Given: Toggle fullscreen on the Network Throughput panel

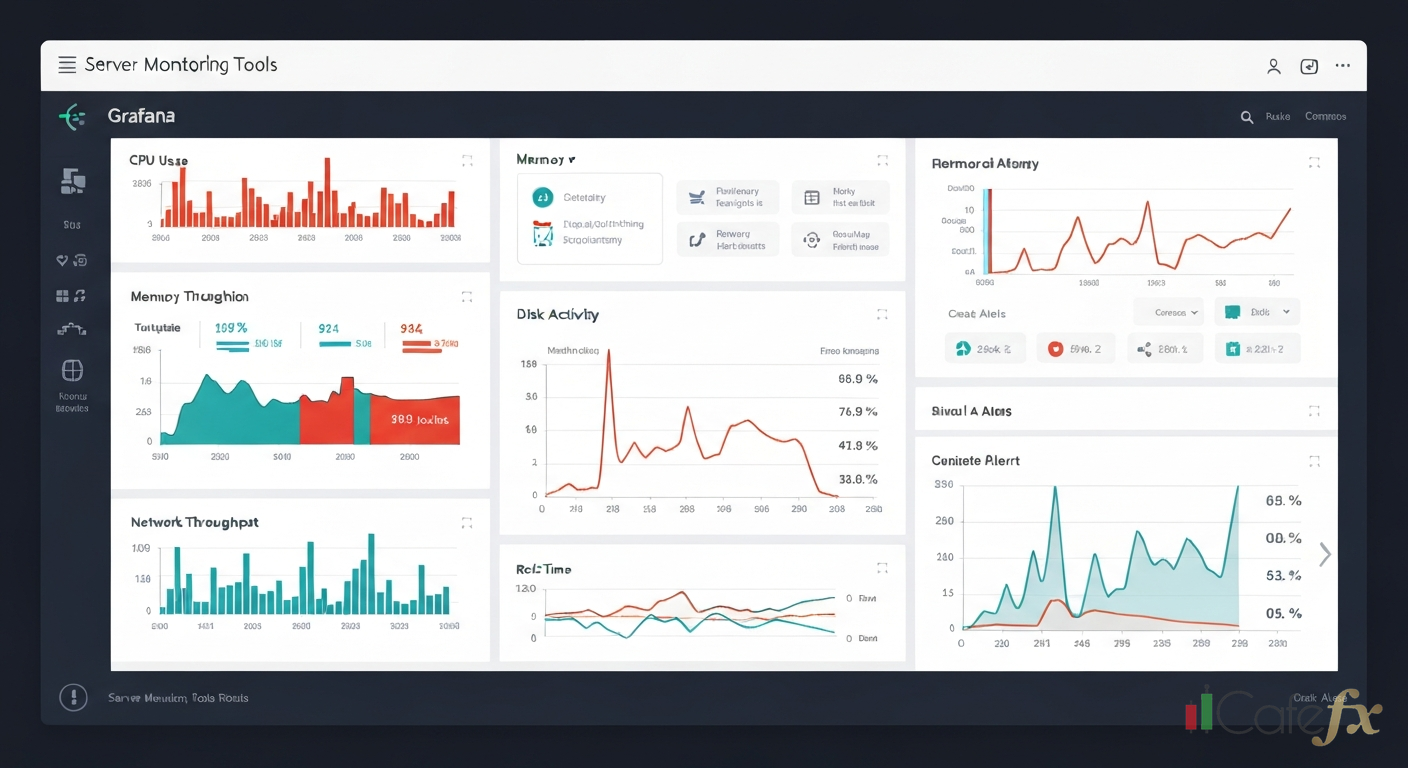Looking at the screenshot, I should [x=466, y=522].
